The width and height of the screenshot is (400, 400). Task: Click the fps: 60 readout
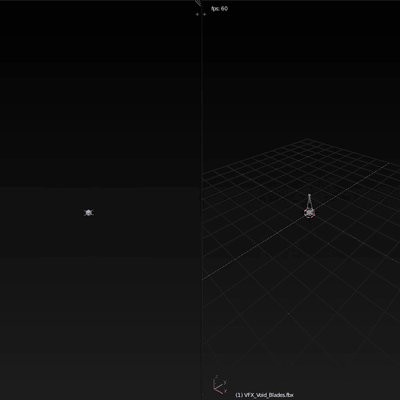[220, 8]
